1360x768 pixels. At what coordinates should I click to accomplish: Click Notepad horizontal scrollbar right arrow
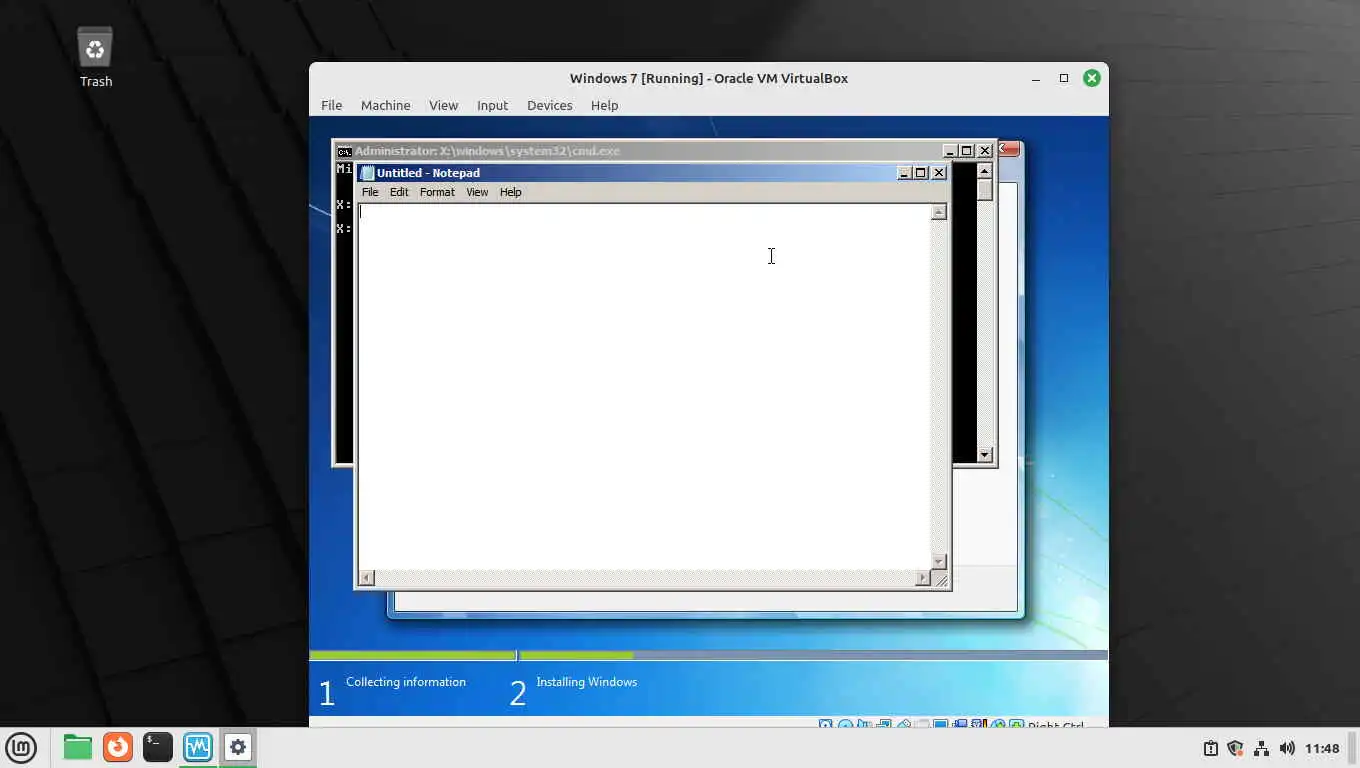click(x=922, y=578)
